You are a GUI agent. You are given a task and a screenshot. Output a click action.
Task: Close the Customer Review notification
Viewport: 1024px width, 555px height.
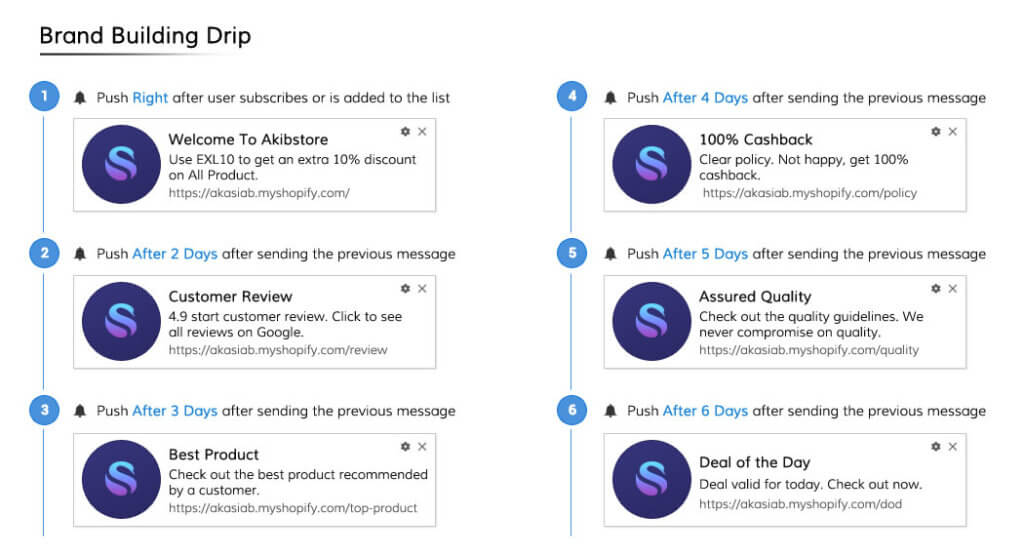click(x=423, y=289)
